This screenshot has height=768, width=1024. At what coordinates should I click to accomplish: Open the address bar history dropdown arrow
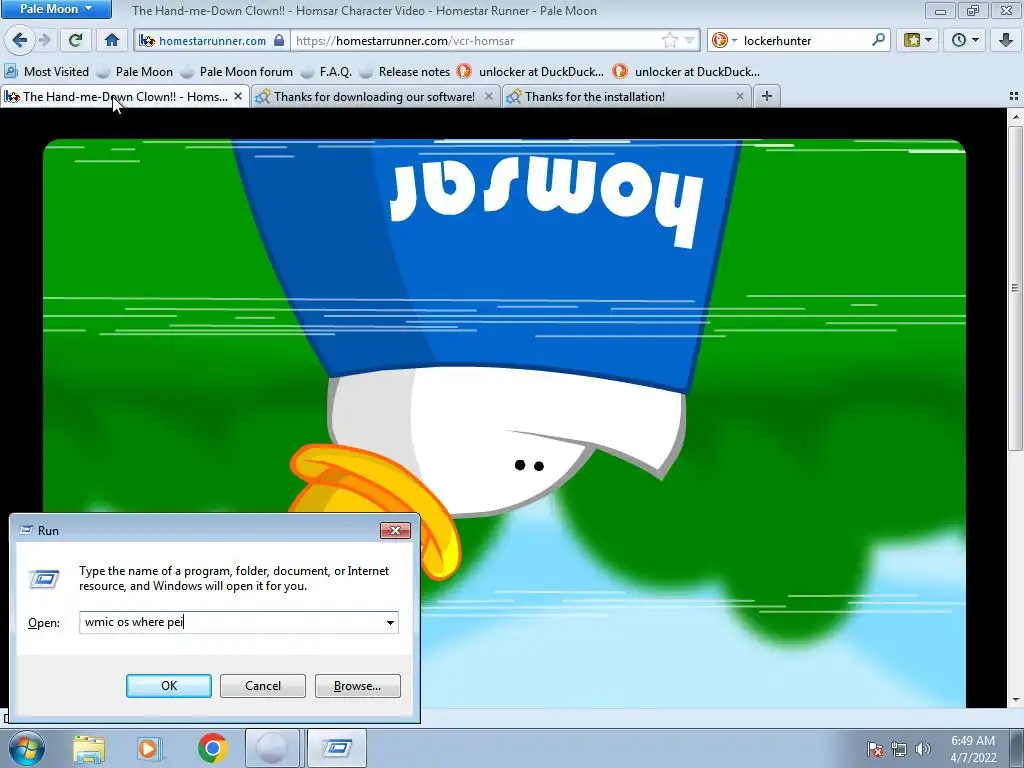coord(689,40)
